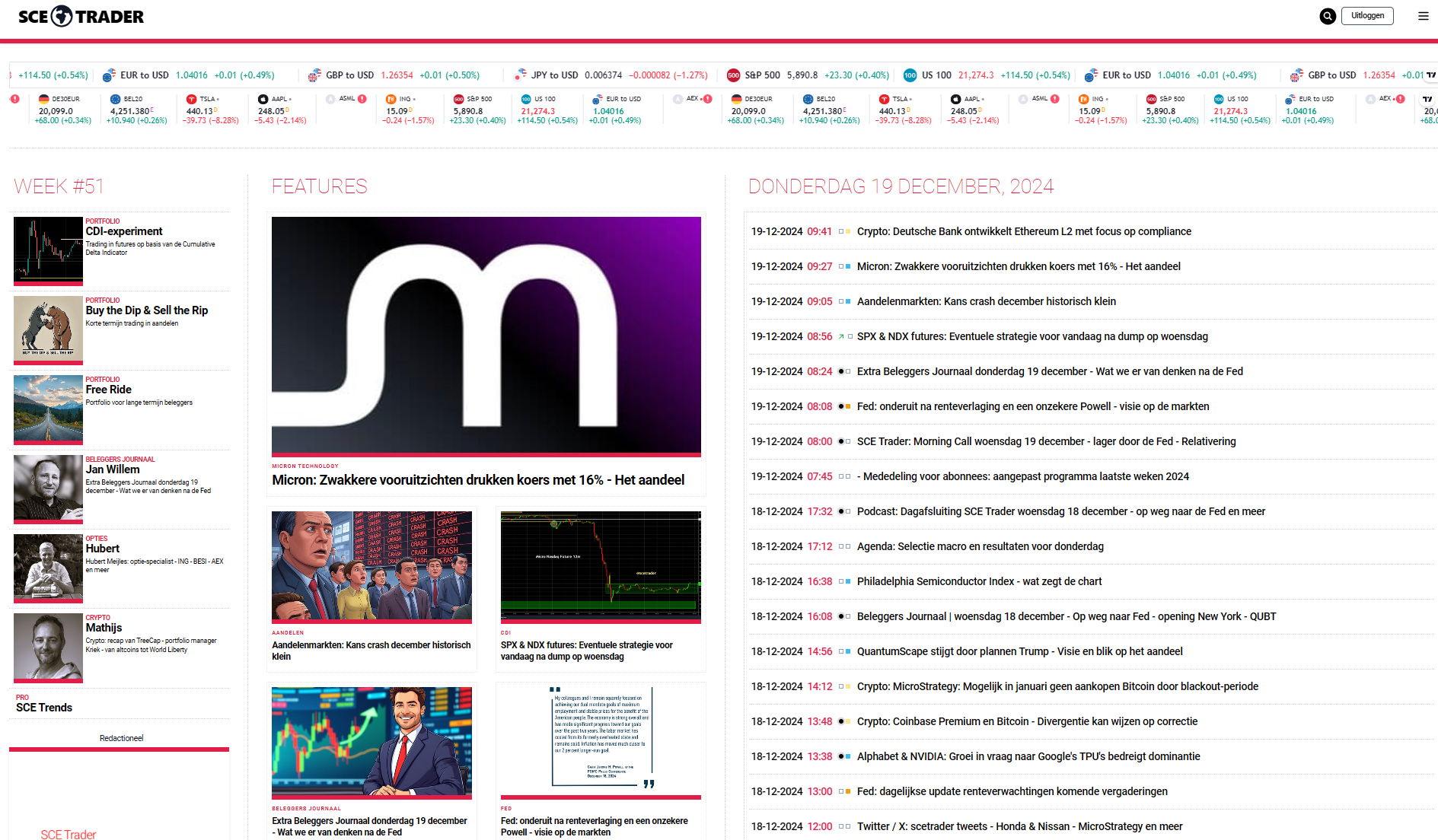The height and width of the screenshot is (840, 1438).
Task: Open the Aandelenmarkten headline in Features
Action: coord(371,651)
